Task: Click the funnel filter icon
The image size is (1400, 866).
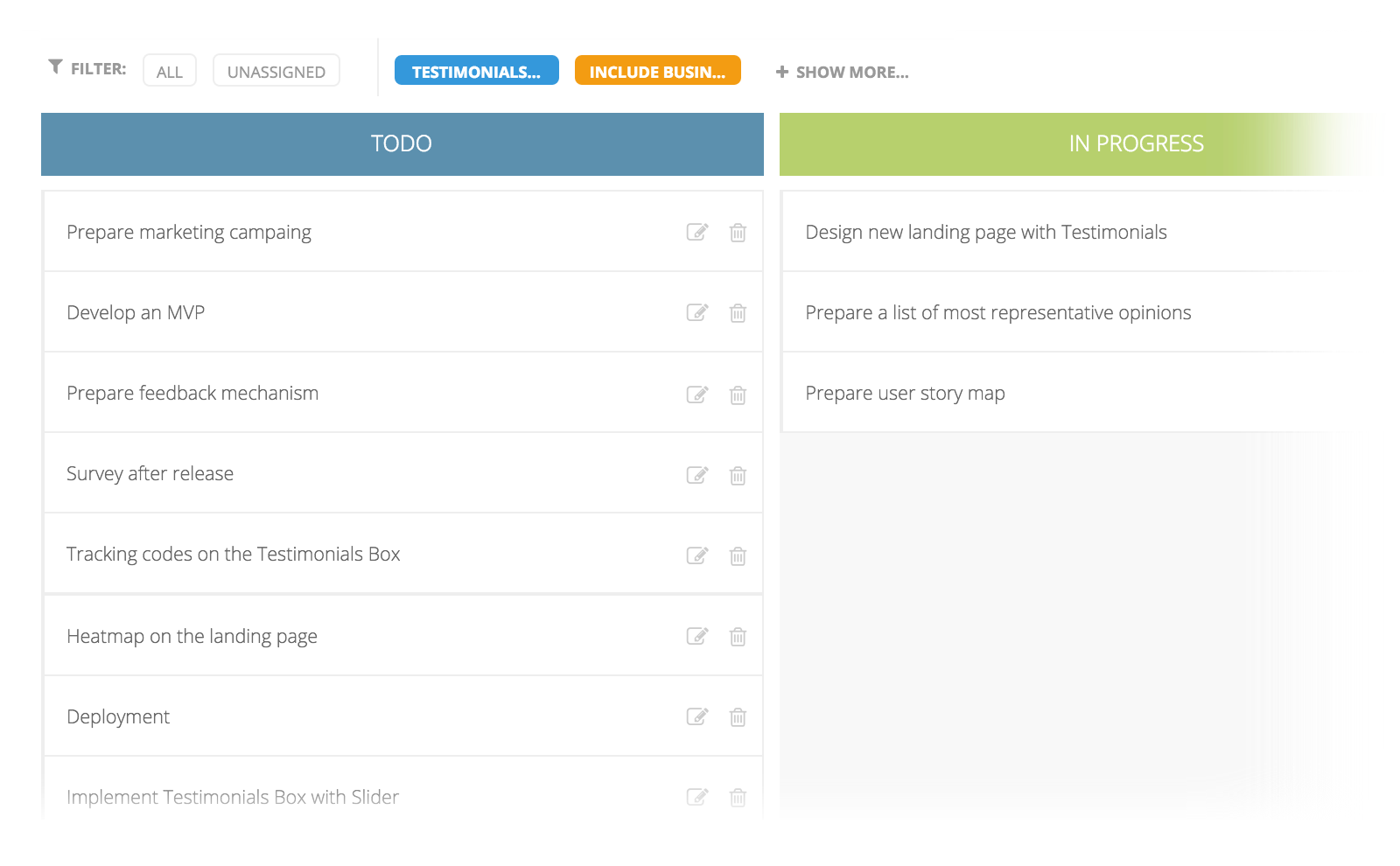Action: pos(55,66)
